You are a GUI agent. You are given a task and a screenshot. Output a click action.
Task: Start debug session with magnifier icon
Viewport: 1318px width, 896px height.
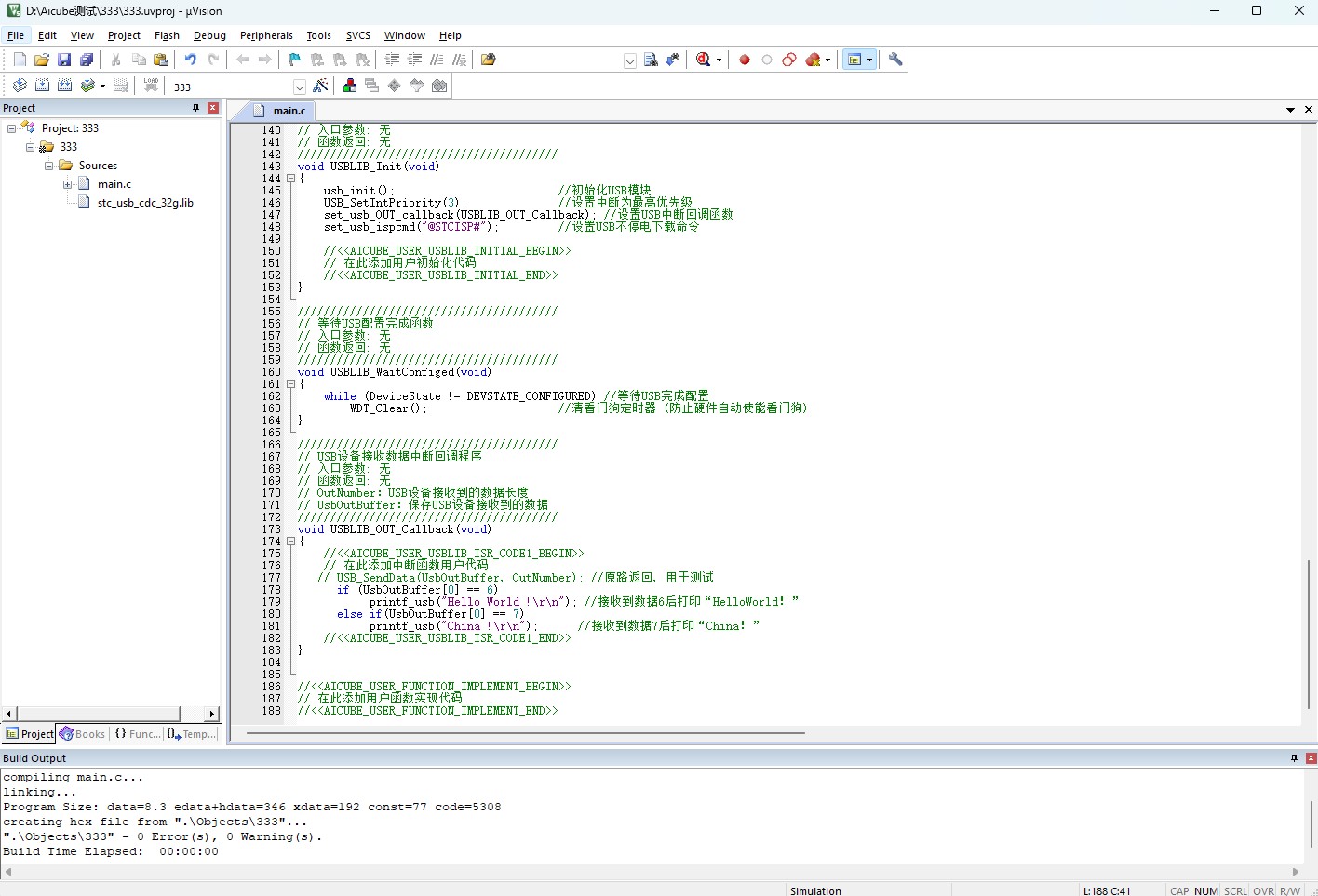pos(704,60)
